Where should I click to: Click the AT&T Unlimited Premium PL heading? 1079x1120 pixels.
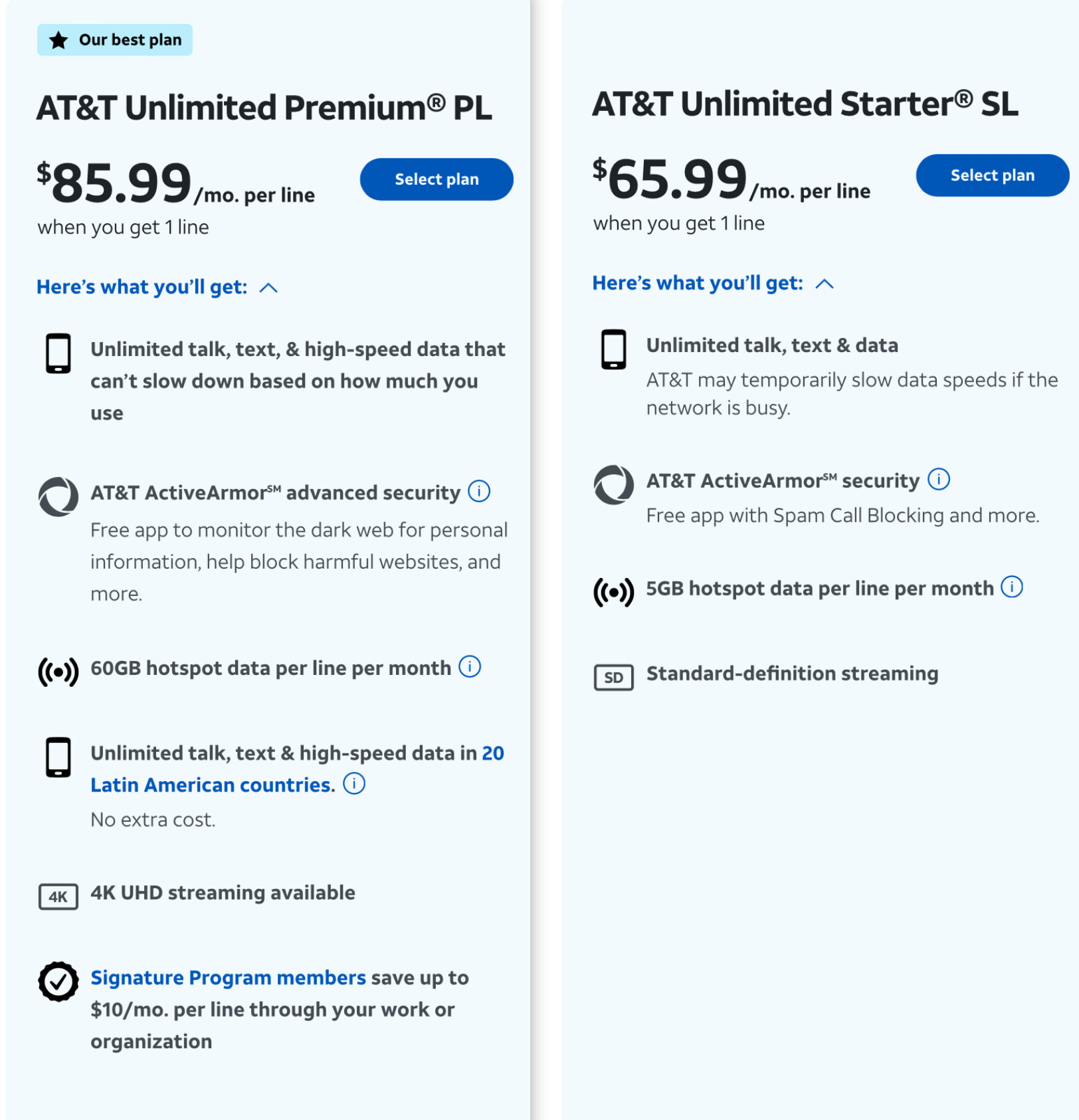pos(264,108)
